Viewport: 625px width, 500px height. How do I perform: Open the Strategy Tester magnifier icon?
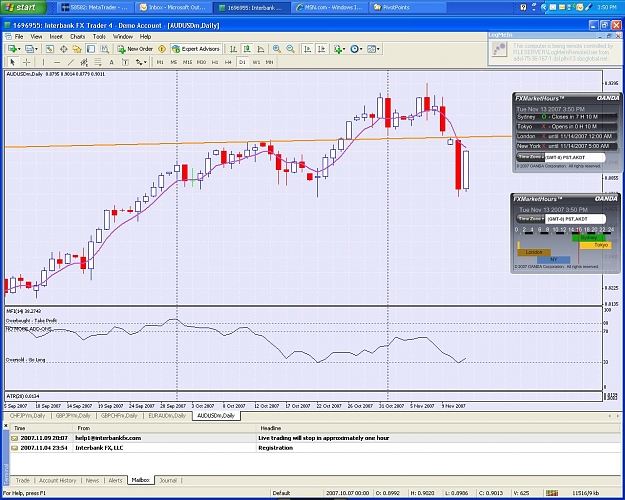(104, 49)
